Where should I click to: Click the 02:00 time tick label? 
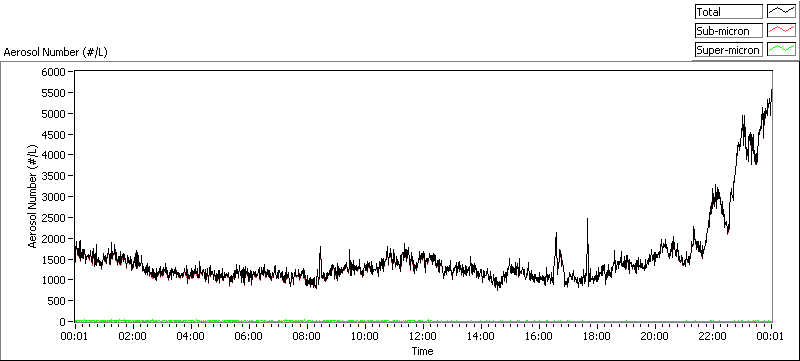tap(133, 337)
